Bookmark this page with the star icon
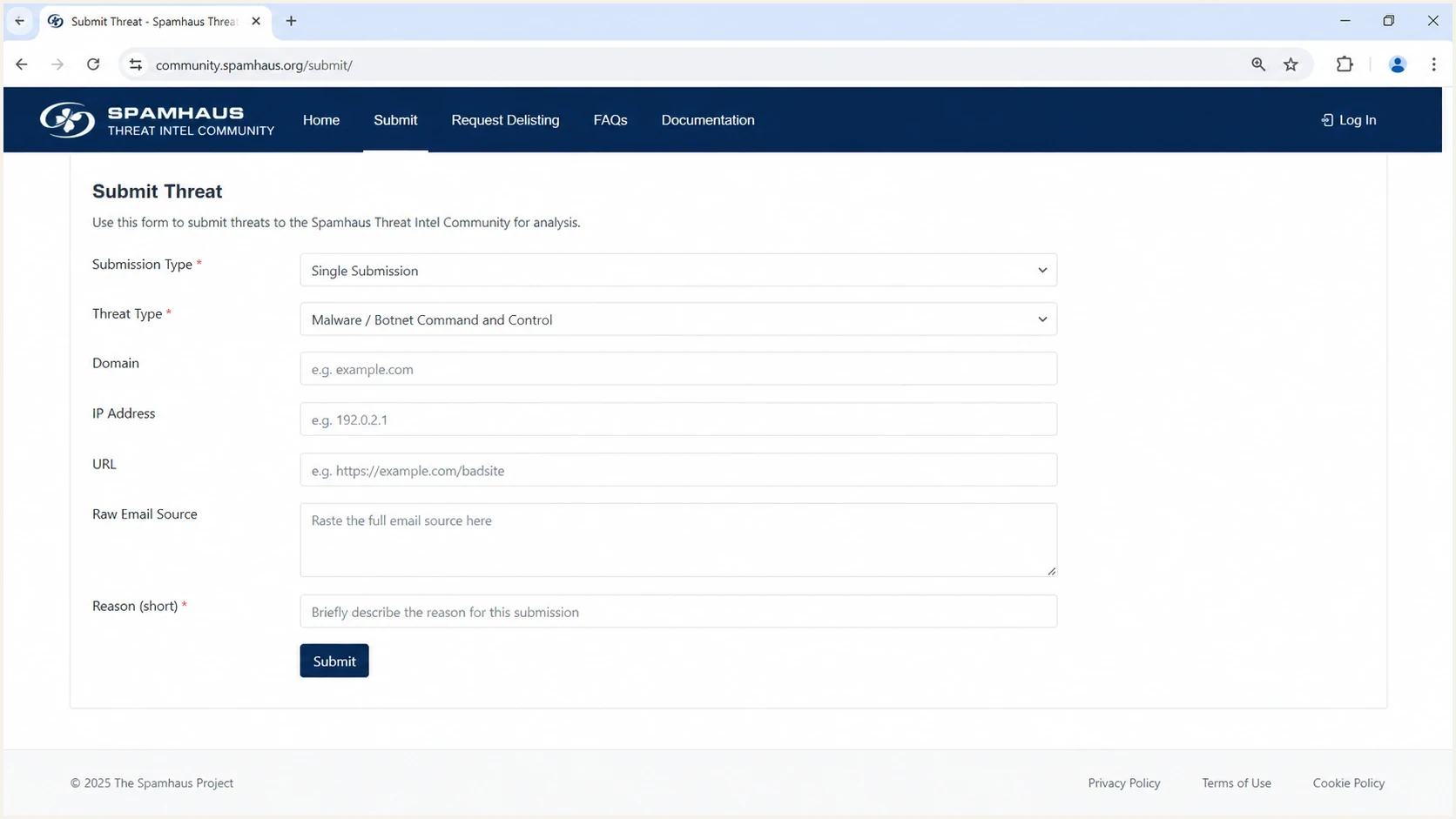 click(1291, 64)
